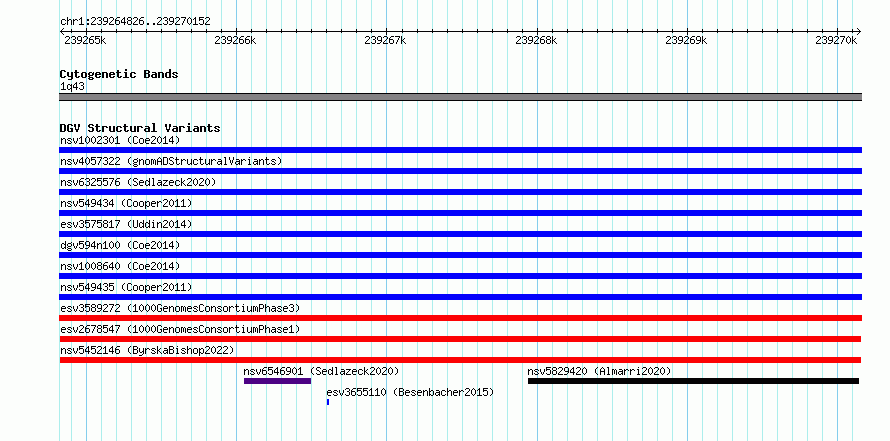
Task: Select the esv3589272 red variant bar
Action: 460,318
